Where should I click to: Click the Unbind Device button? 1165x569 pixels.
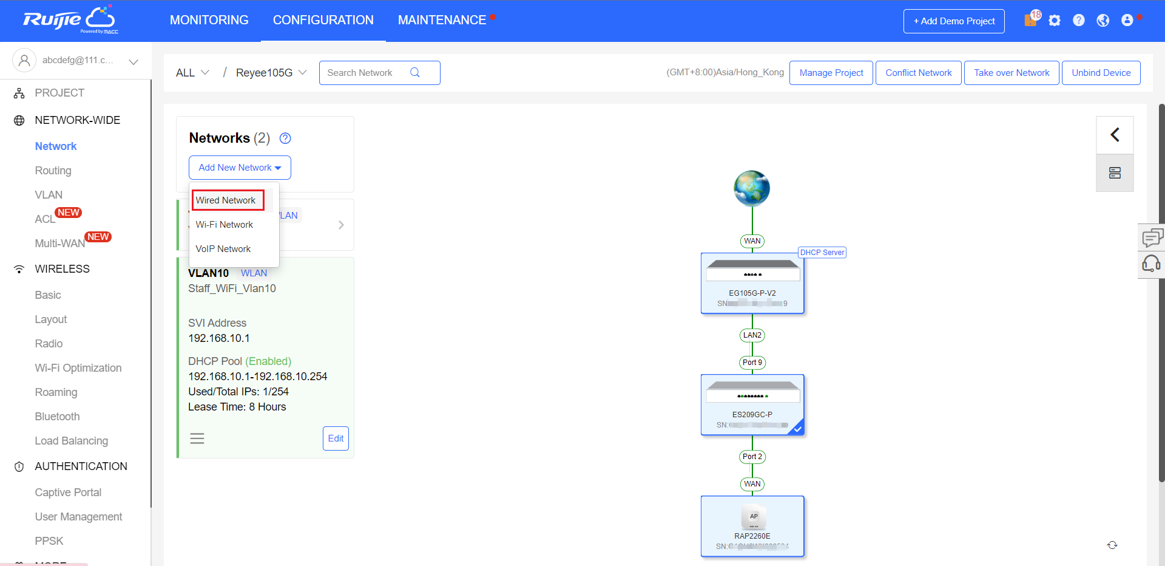pos(1101,73)
